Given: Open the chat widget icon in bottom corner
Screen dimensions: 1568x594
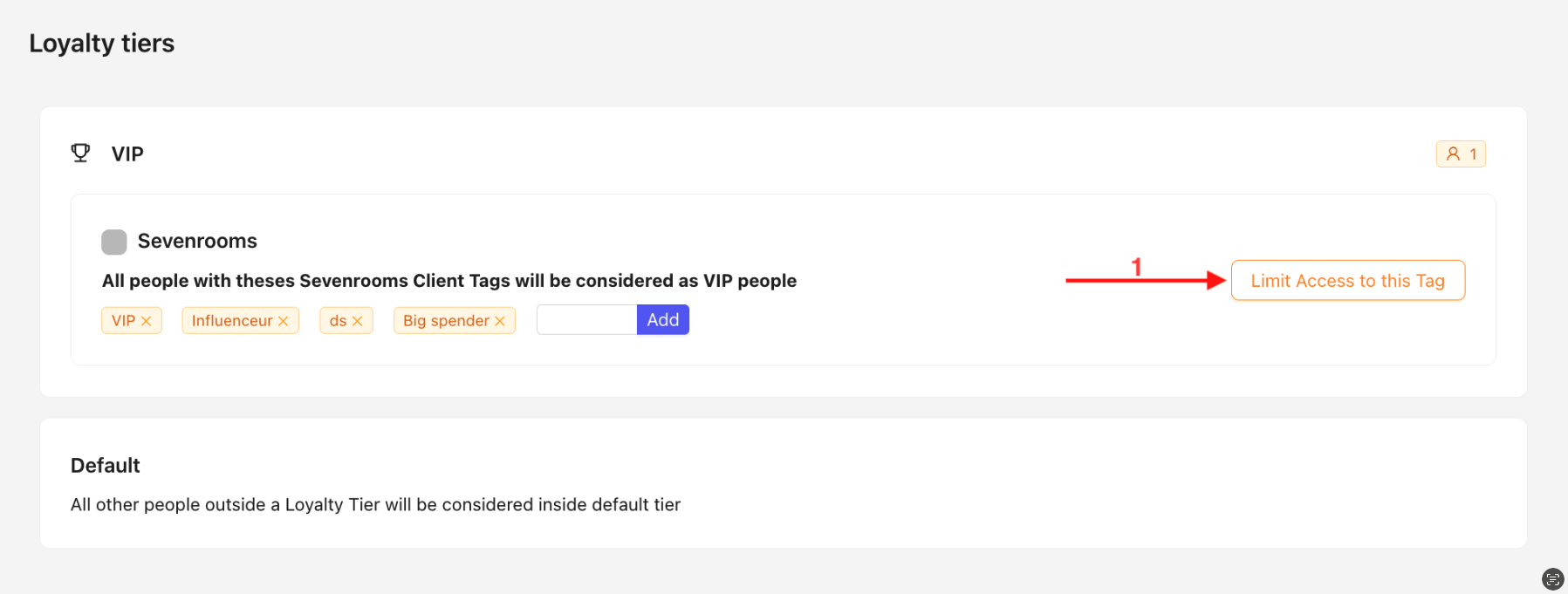Looking at the screenshot, I should point(1552,579).
